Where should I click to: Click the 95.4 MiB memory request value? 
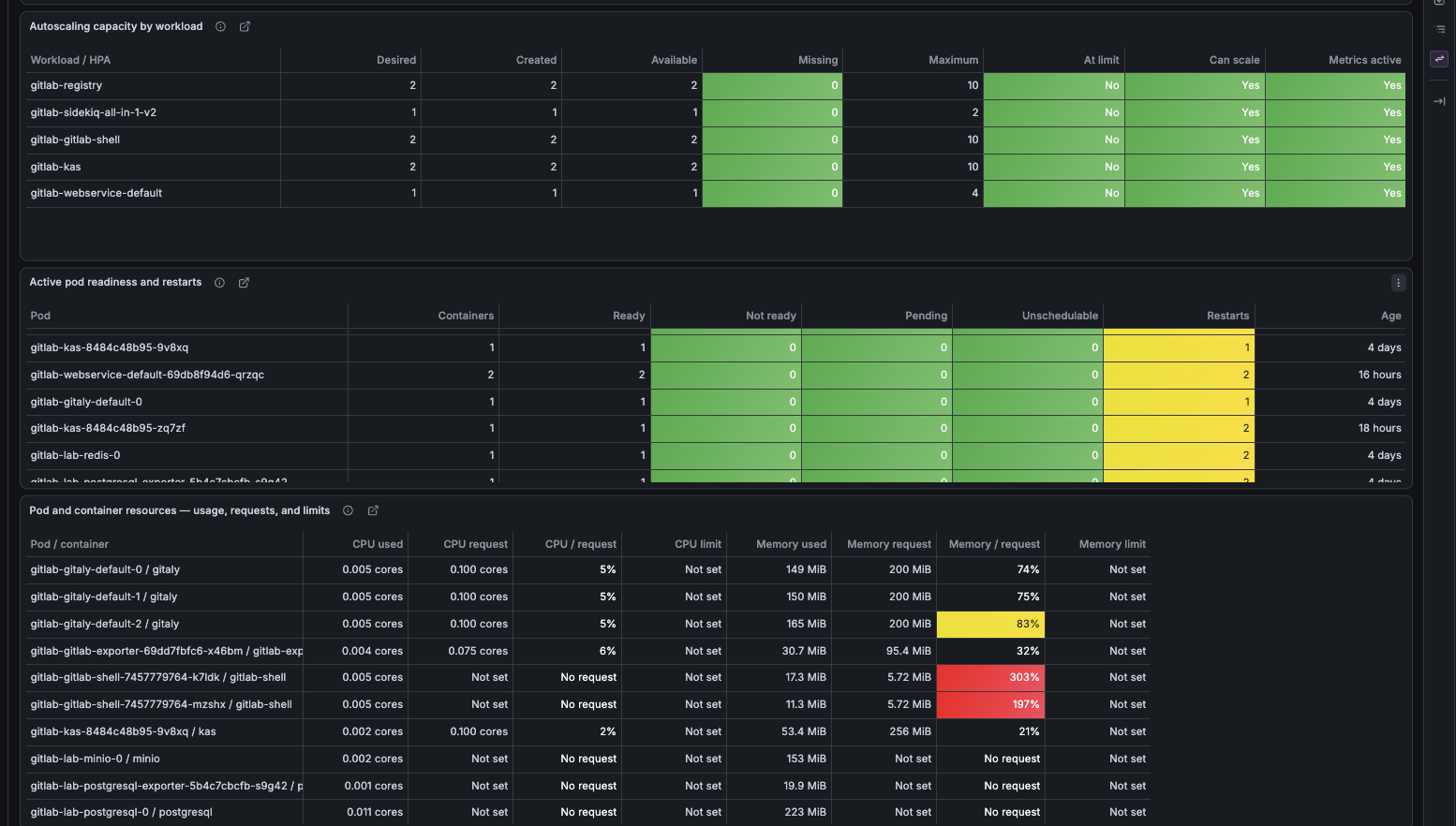tap(909, 651)
